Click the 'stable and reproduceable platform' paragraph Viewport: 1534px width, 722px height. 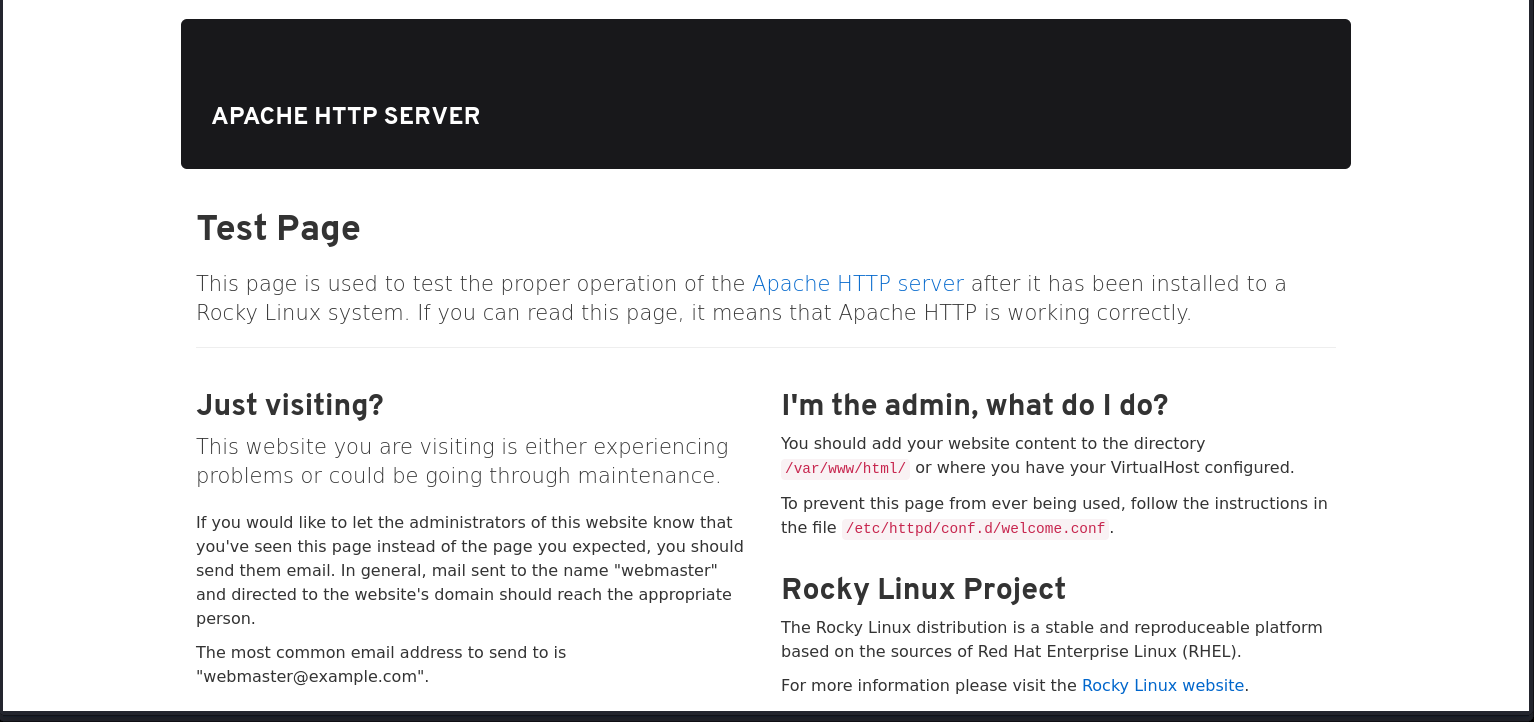point(1050,628)
